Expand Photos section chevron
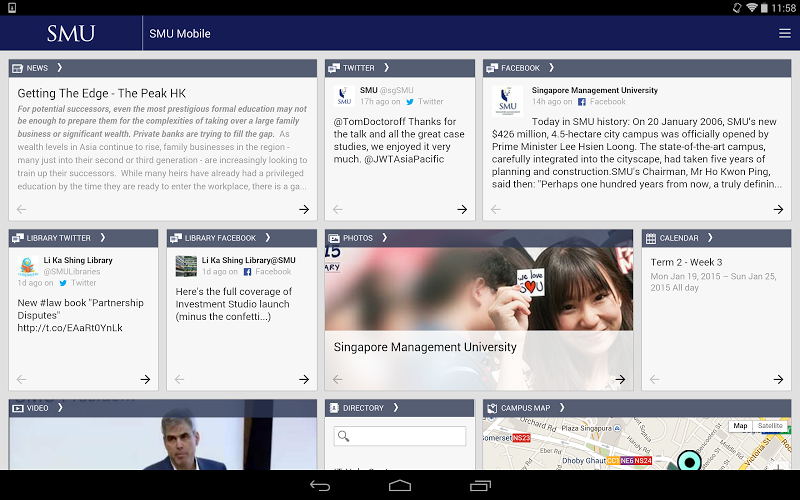 pos(385,237)
